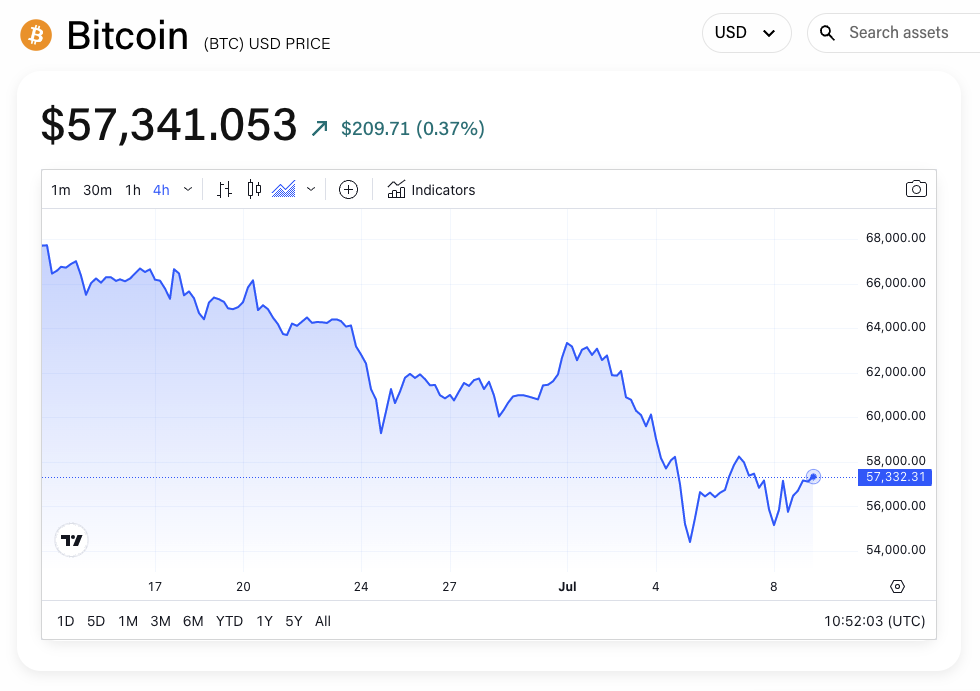Click the search magnifier icon

coord(827,32)
